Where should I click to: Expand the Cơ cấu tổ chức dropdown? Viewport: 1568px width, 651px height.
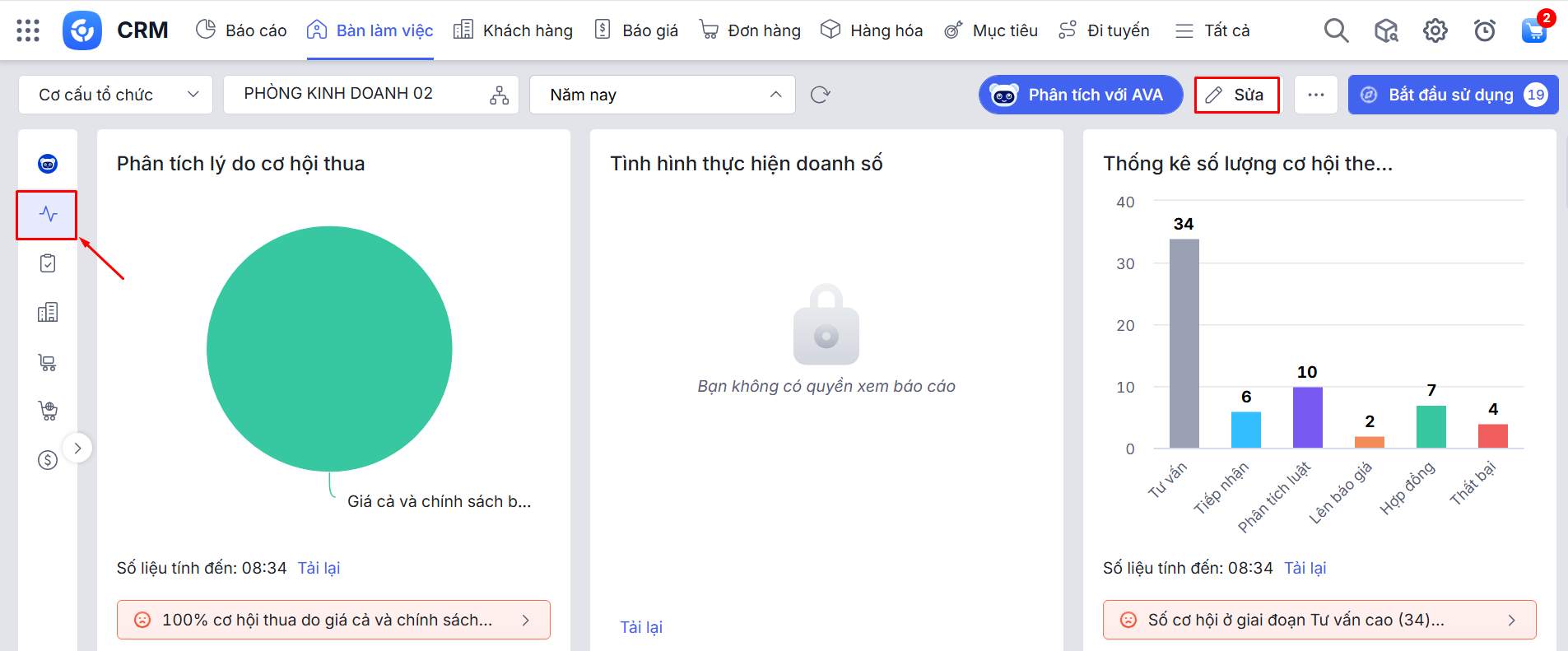pos(115,95)
